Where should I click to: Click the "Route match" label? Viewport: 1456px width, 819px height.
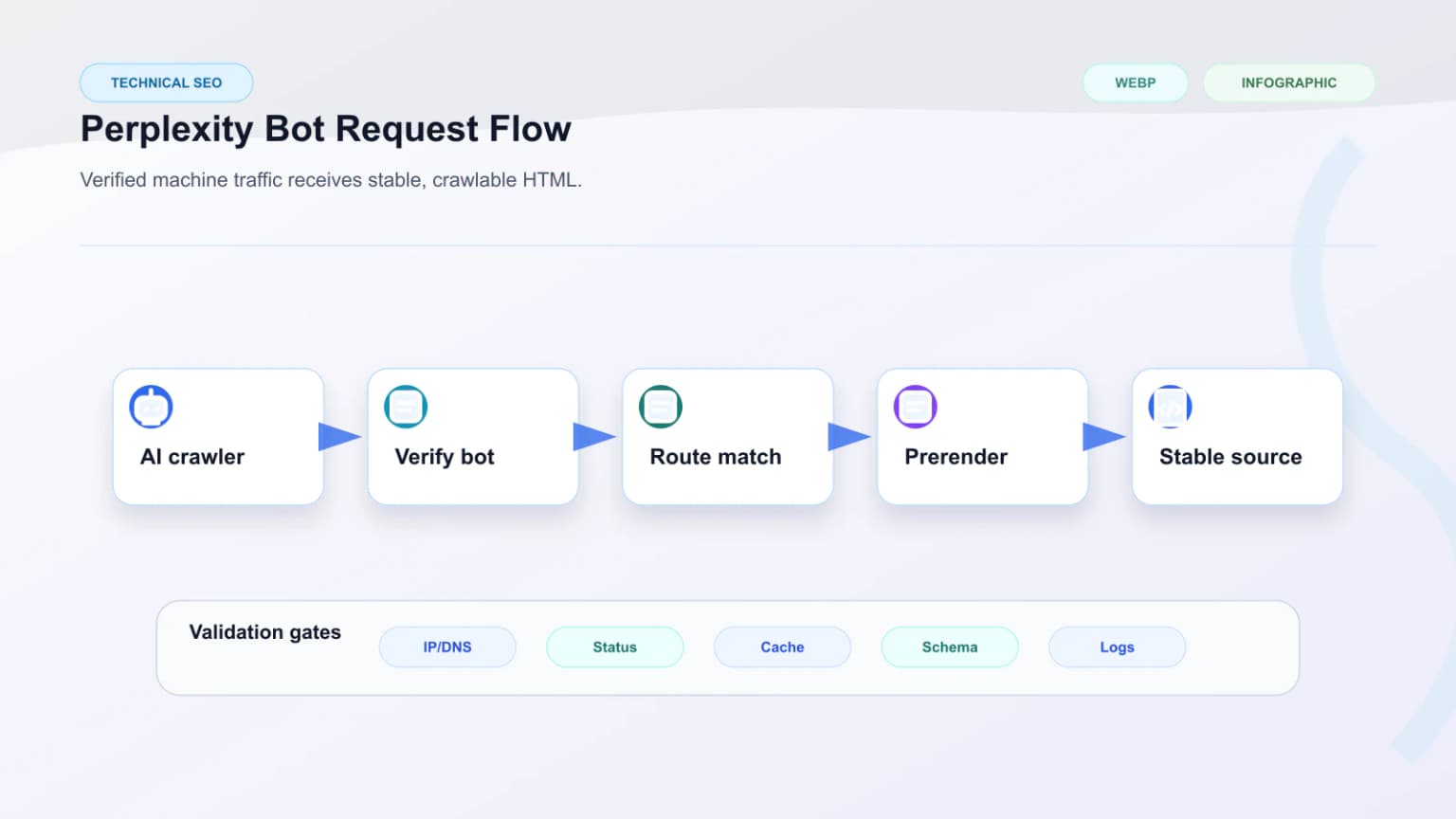(x=716, y=457)
